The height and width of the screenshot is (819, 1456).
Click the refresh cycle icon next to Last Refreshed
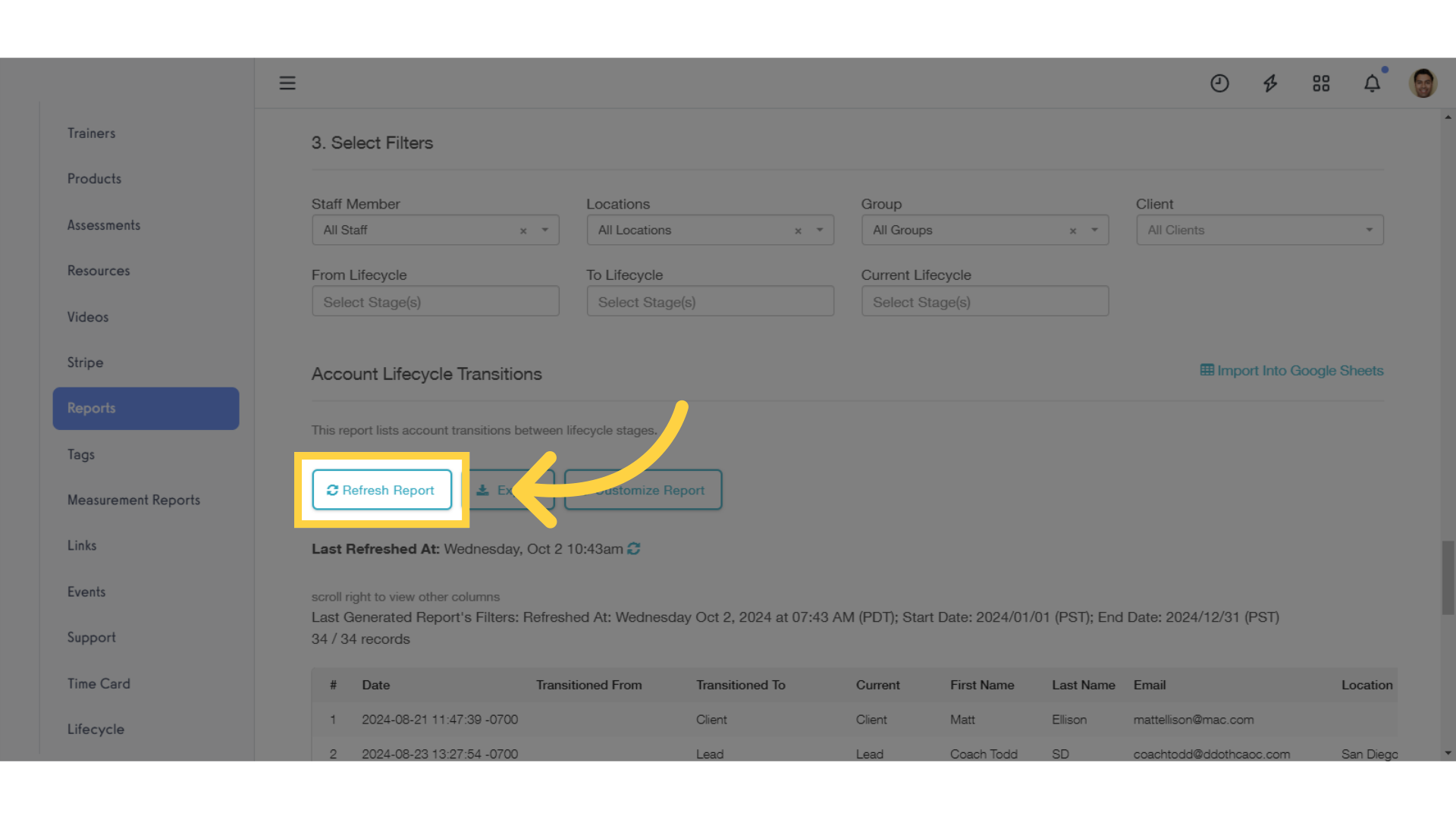coord(634,548)
